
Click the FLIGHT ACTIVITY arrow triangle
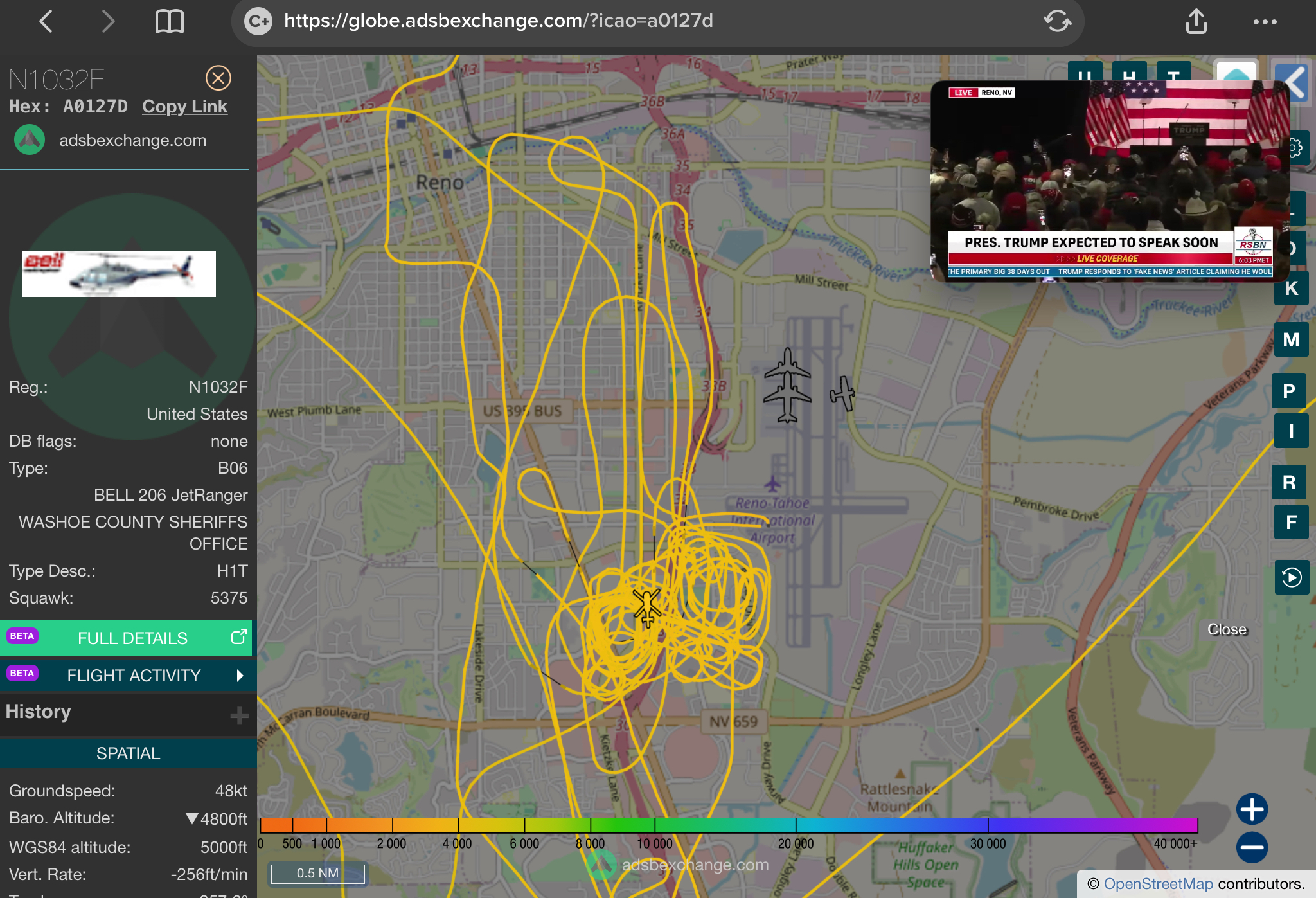pos(240,676)
